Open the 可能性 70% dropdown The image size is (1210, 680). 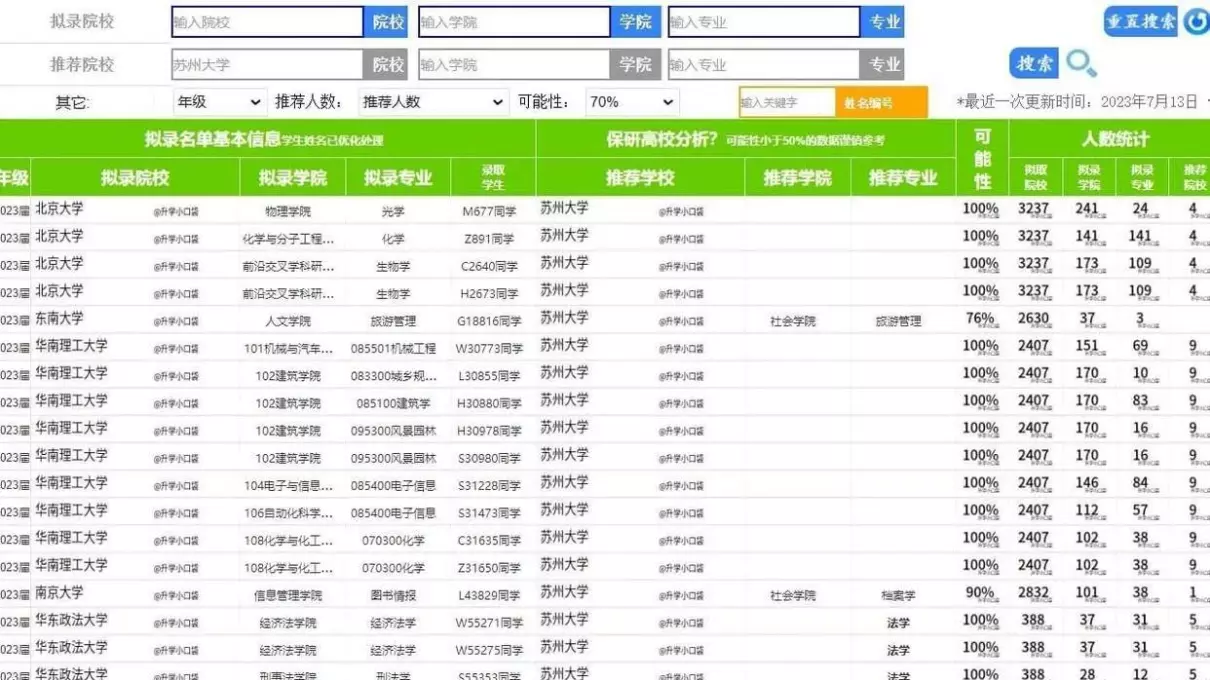coord(631,102)
